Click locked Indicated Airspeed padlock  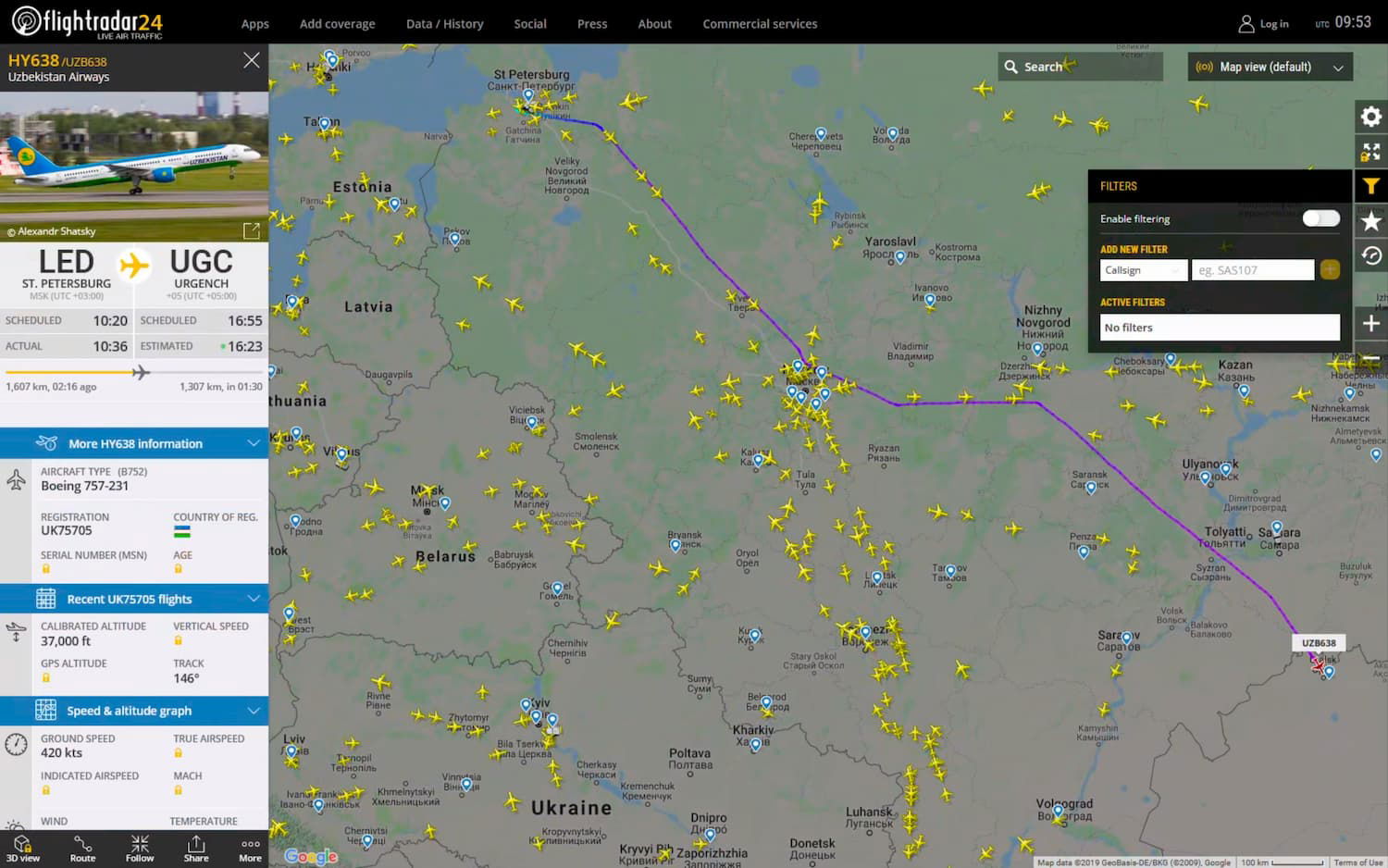pos(45,790)
